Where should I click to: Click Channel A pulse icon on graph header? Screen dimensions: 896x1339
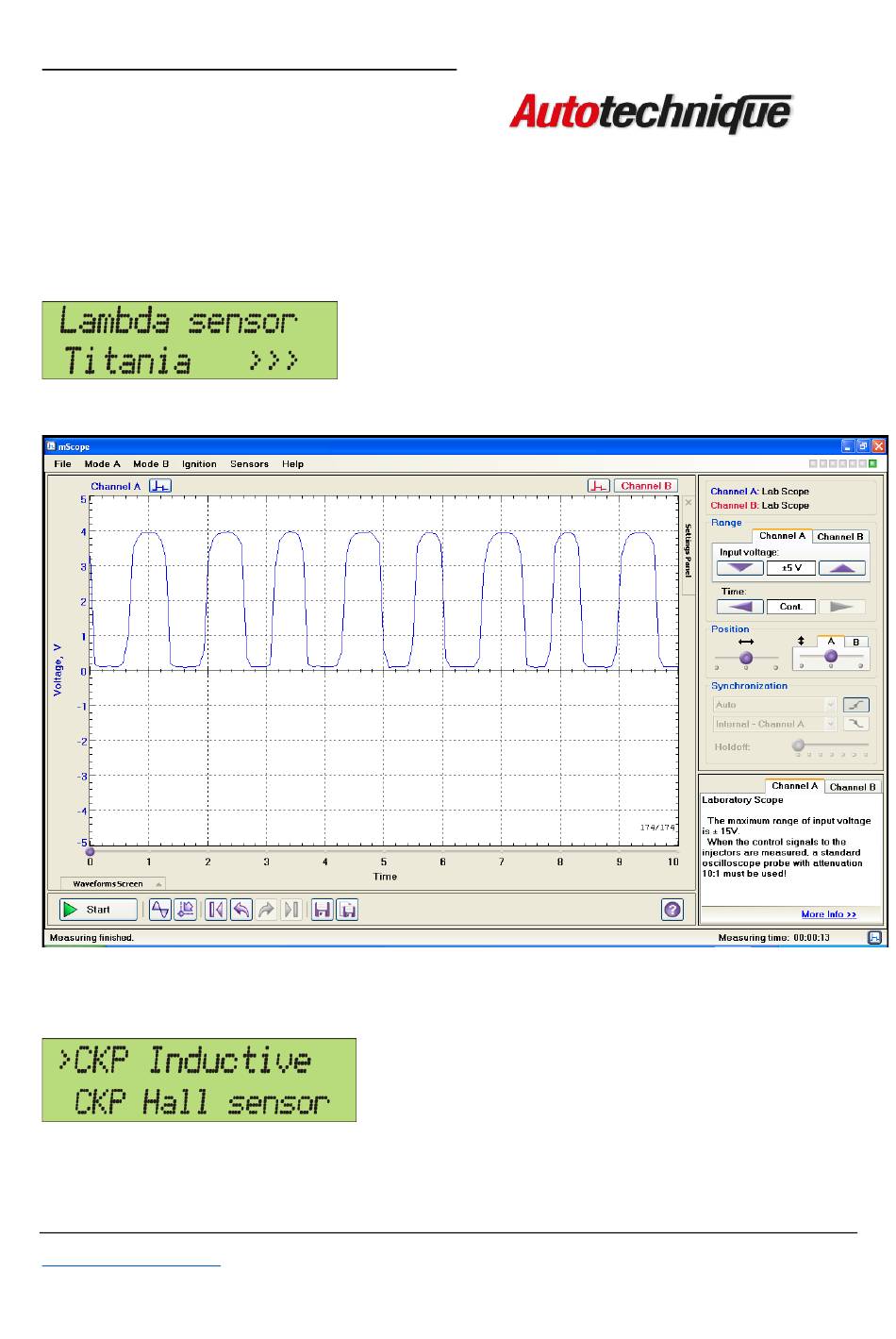tap(160, 486)
